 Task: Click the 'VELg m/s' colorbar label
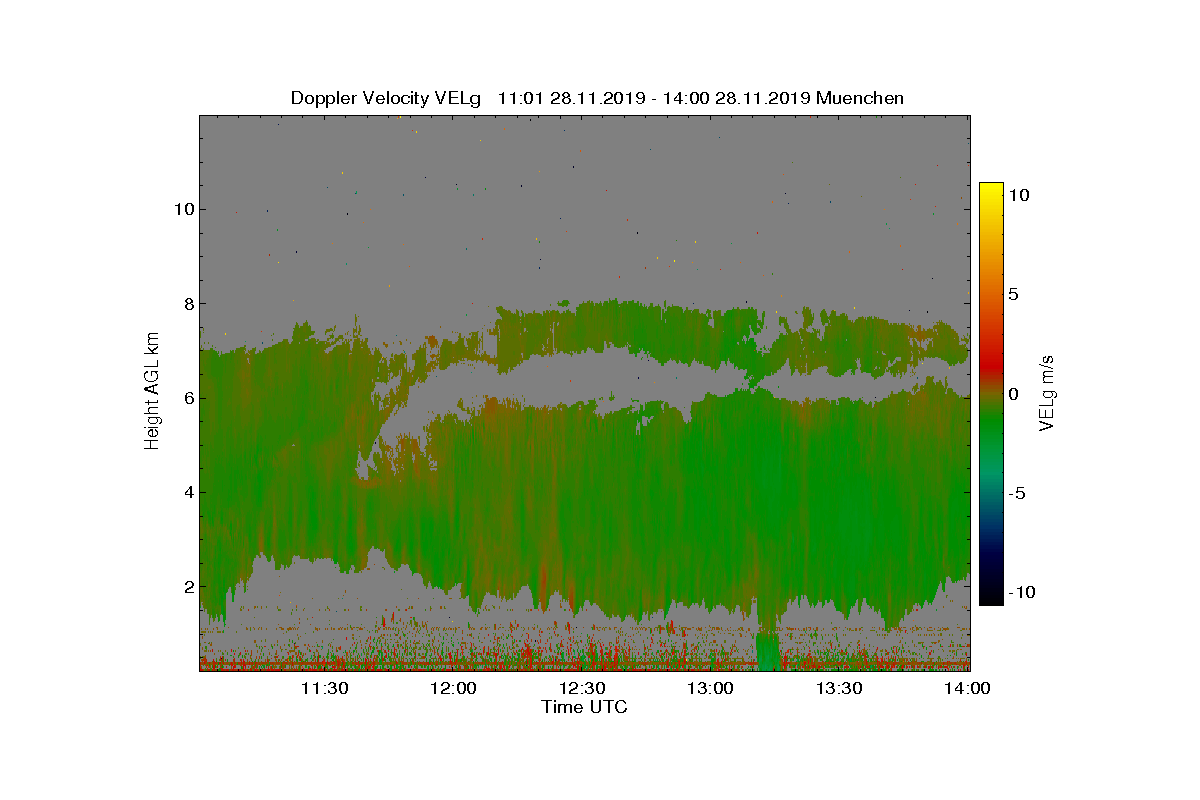1048,393
